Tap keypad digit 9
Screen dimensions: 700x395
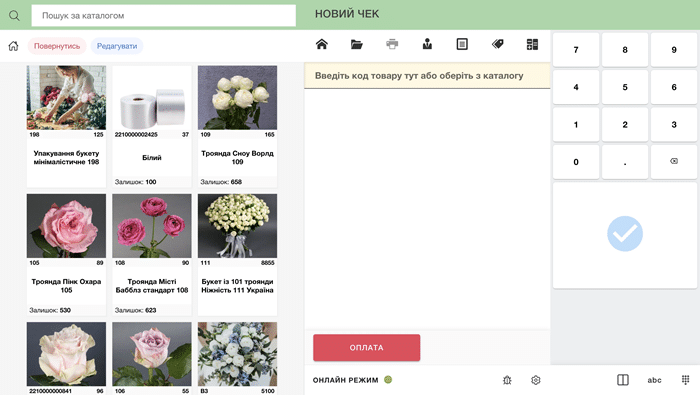[674, 50]
